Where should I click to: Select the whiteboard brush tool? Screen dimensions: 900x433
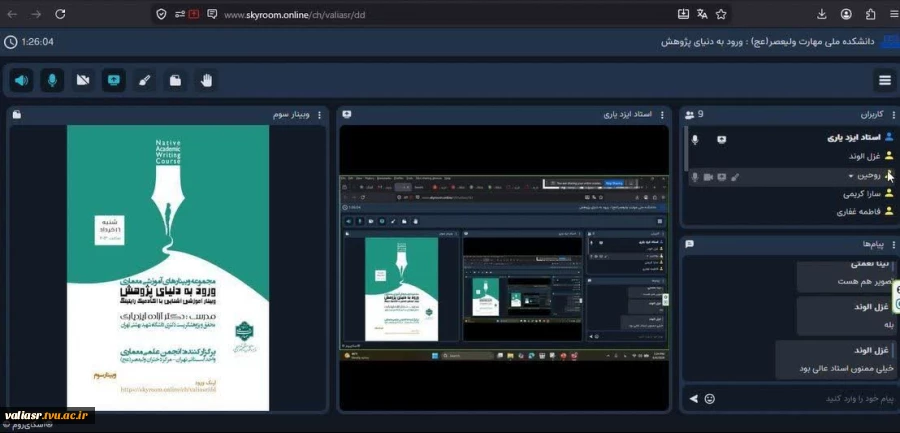(145, 80)
